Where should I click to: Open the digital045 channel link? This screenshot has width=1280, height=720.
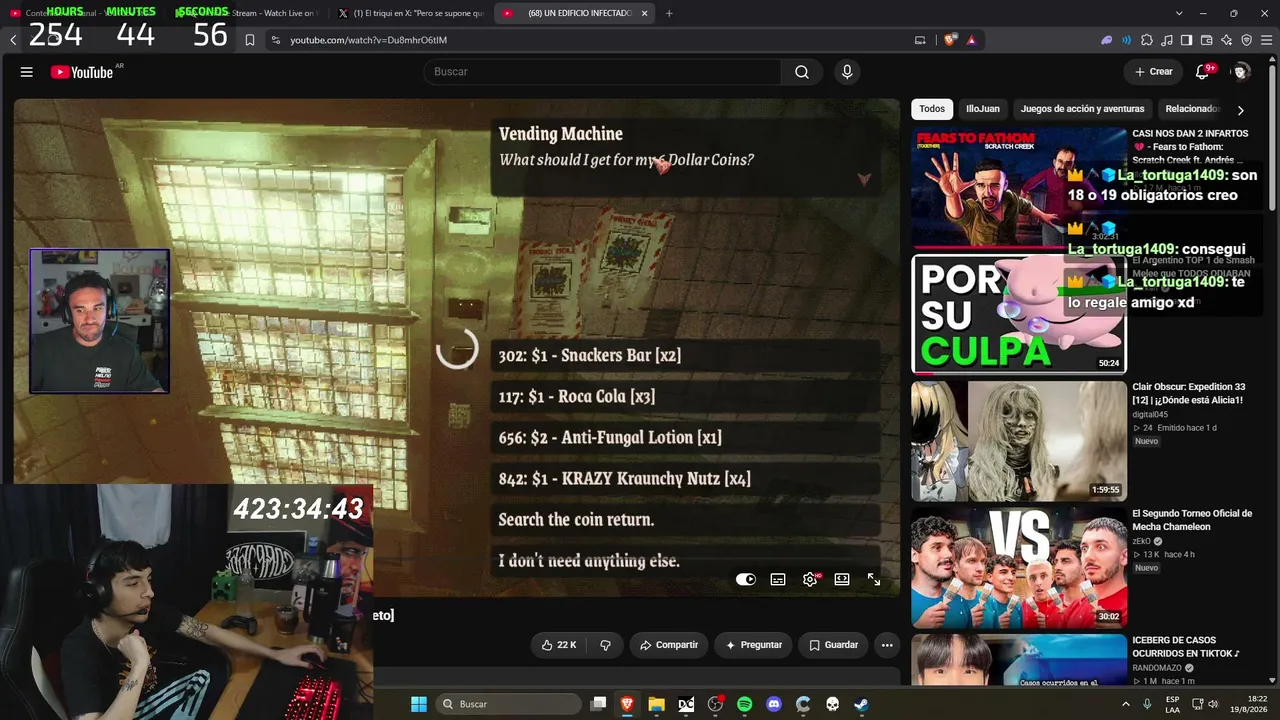click(x=1150, y=414)
